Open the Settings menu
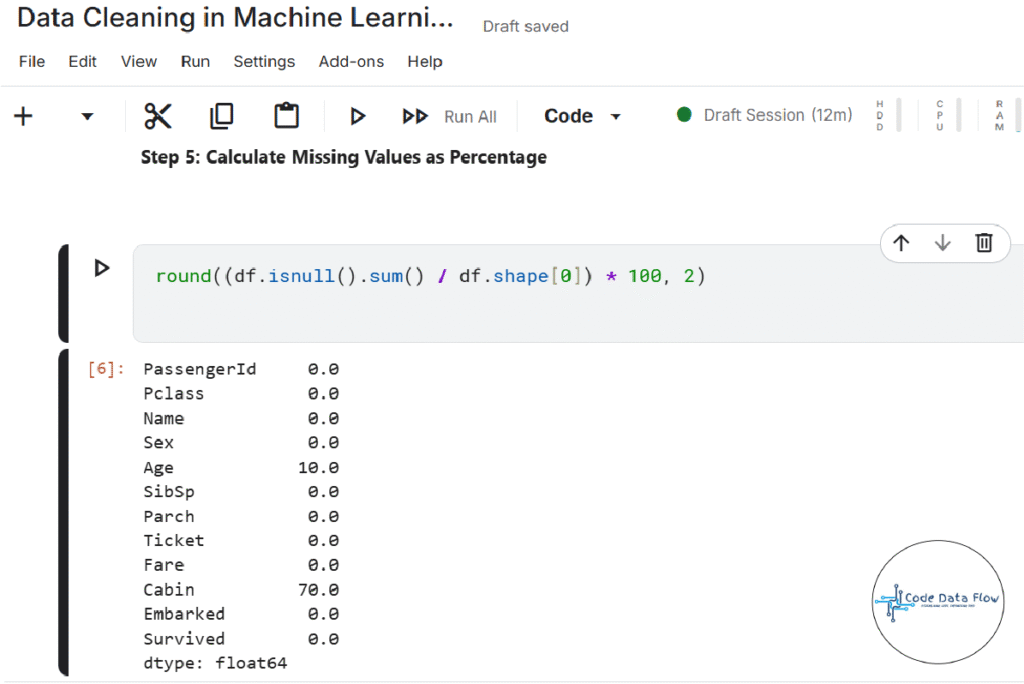 pos(264,61)
